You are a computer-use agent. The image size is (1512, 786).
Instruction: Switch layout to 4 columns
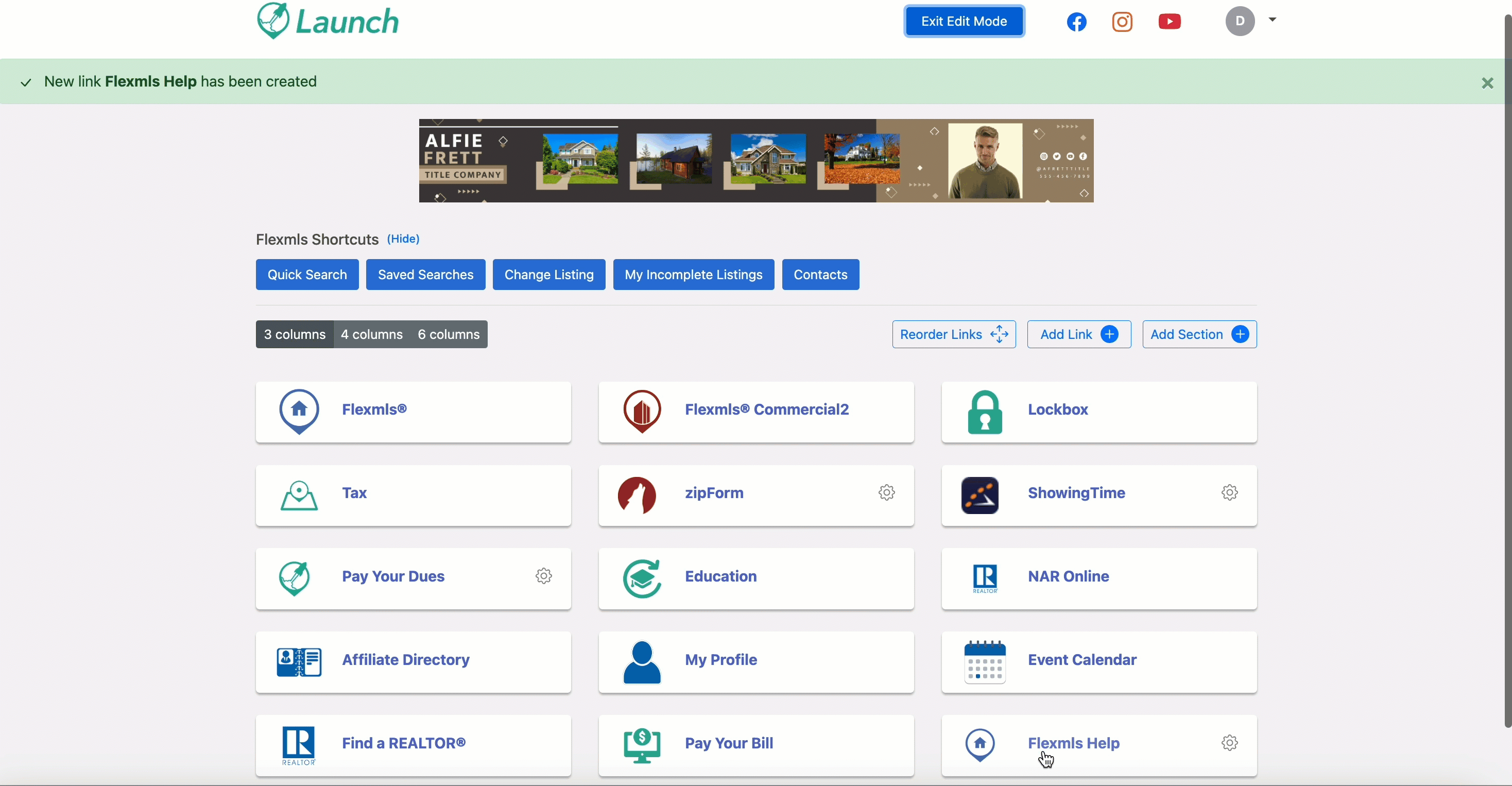click(x=371, y=334)
